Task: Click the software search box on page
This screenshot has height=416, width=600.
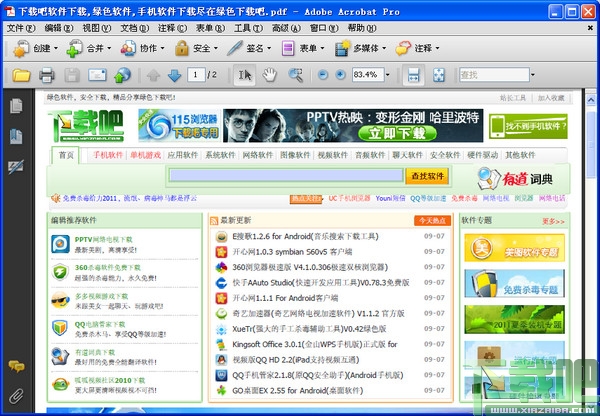Action: (x=286, y=175)
